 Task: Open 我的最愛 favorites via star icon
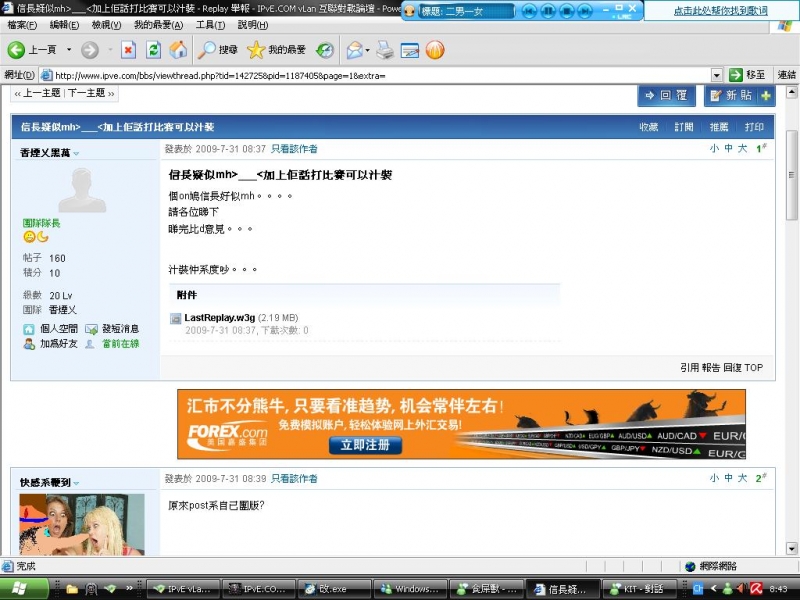[x=256, y=51]
